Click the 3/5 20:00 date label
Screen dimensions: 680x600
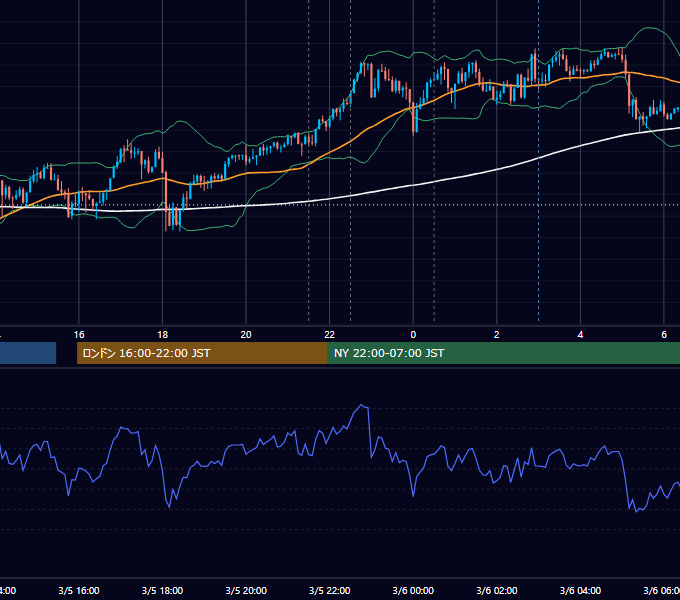[x=246, y=590]
